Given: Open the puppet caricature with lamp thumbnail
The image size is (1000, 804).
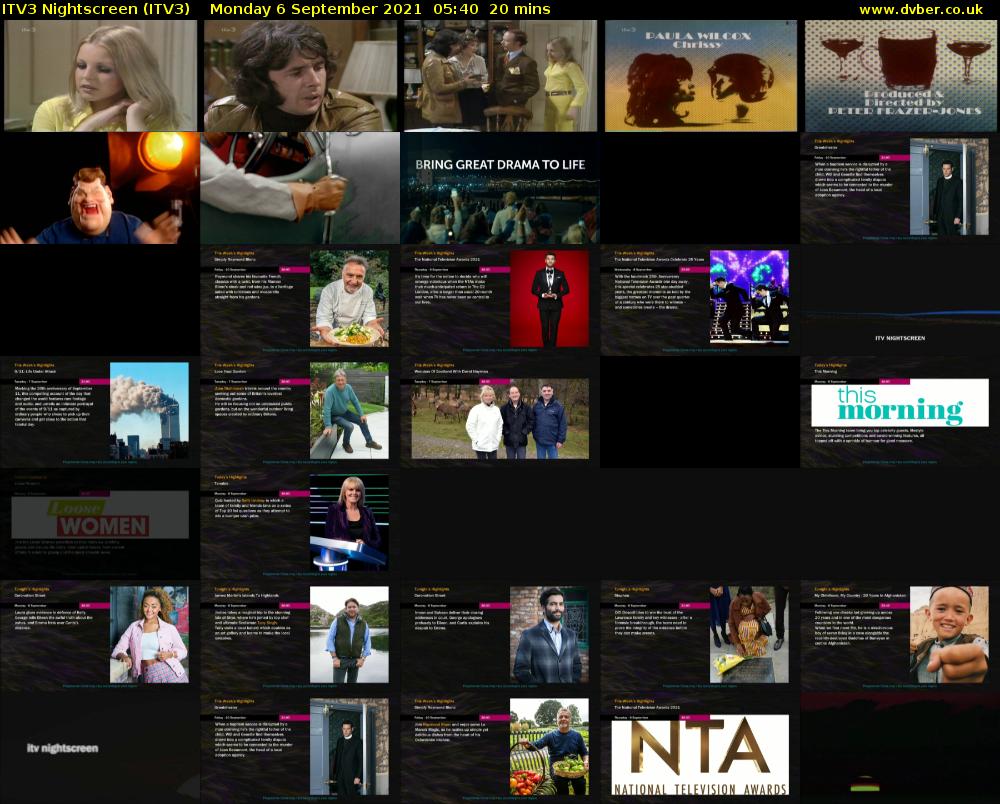Looking at the screenshot, I should 100,188.
